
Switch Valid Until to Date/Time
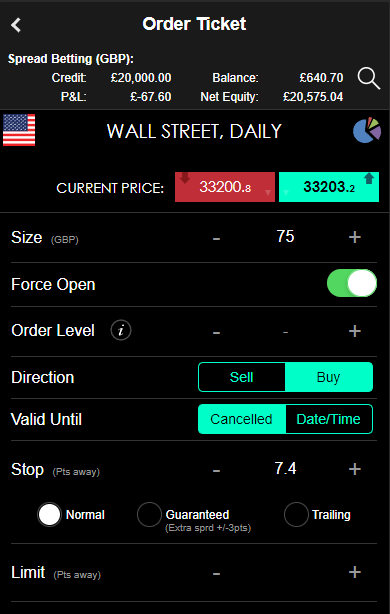329,419
